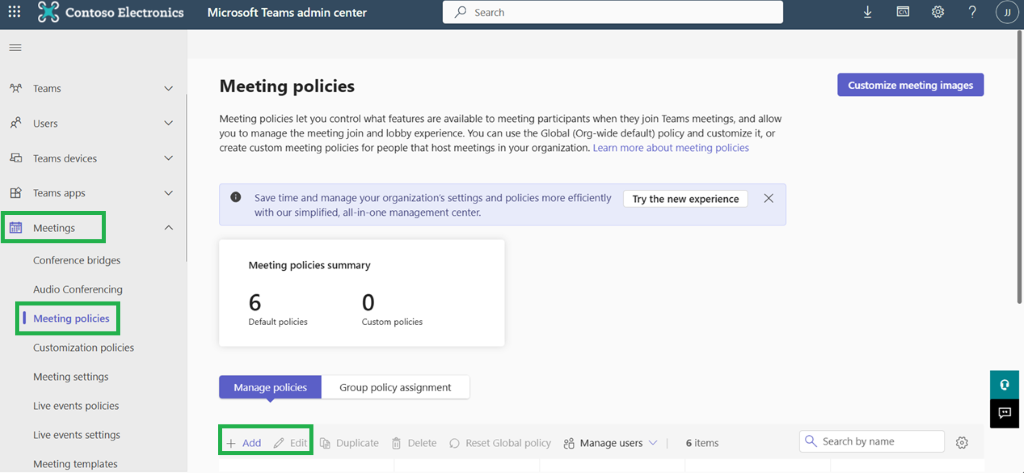
Task: Switch to Group policy assignment tab
Action: 395,387
